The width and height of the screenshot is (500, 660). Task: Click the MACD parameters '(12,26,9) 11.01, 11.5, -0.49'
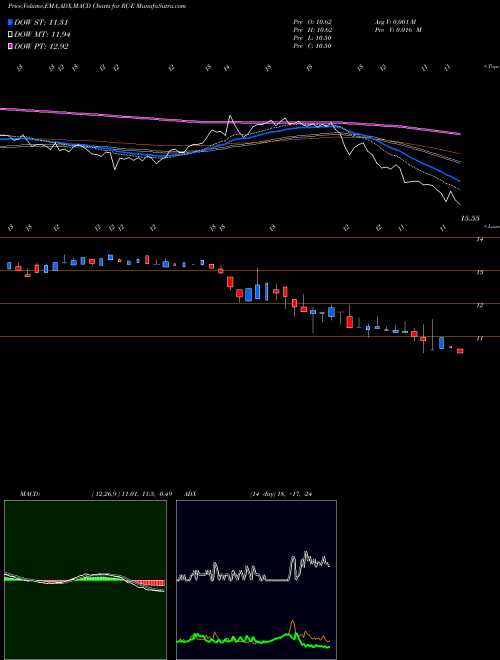(x=131, y=494)
